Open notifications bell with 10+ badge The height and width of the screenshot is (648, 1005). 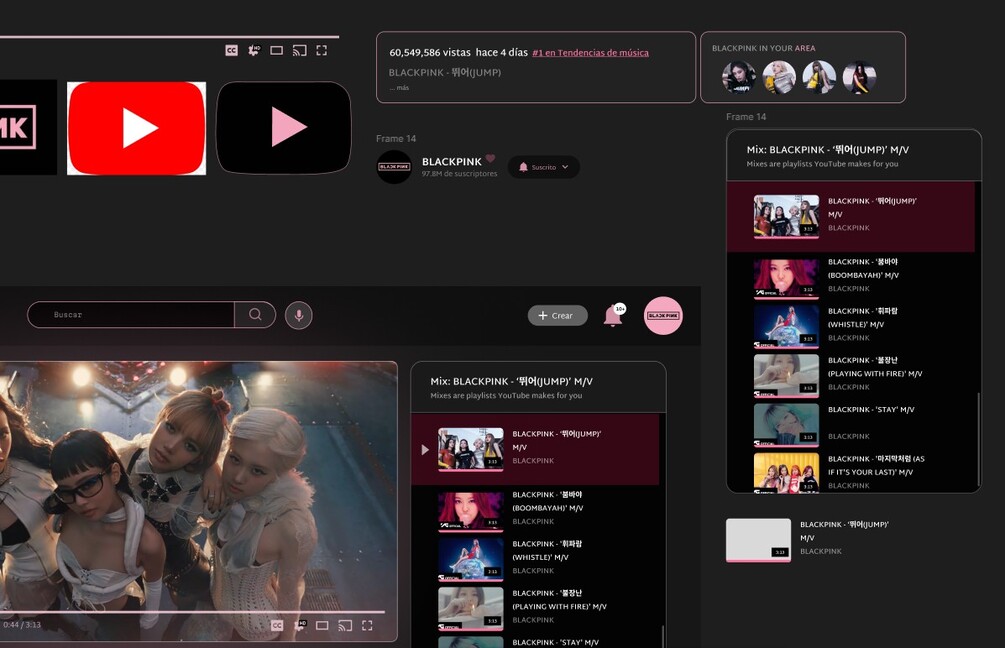[x=613, y=315]
